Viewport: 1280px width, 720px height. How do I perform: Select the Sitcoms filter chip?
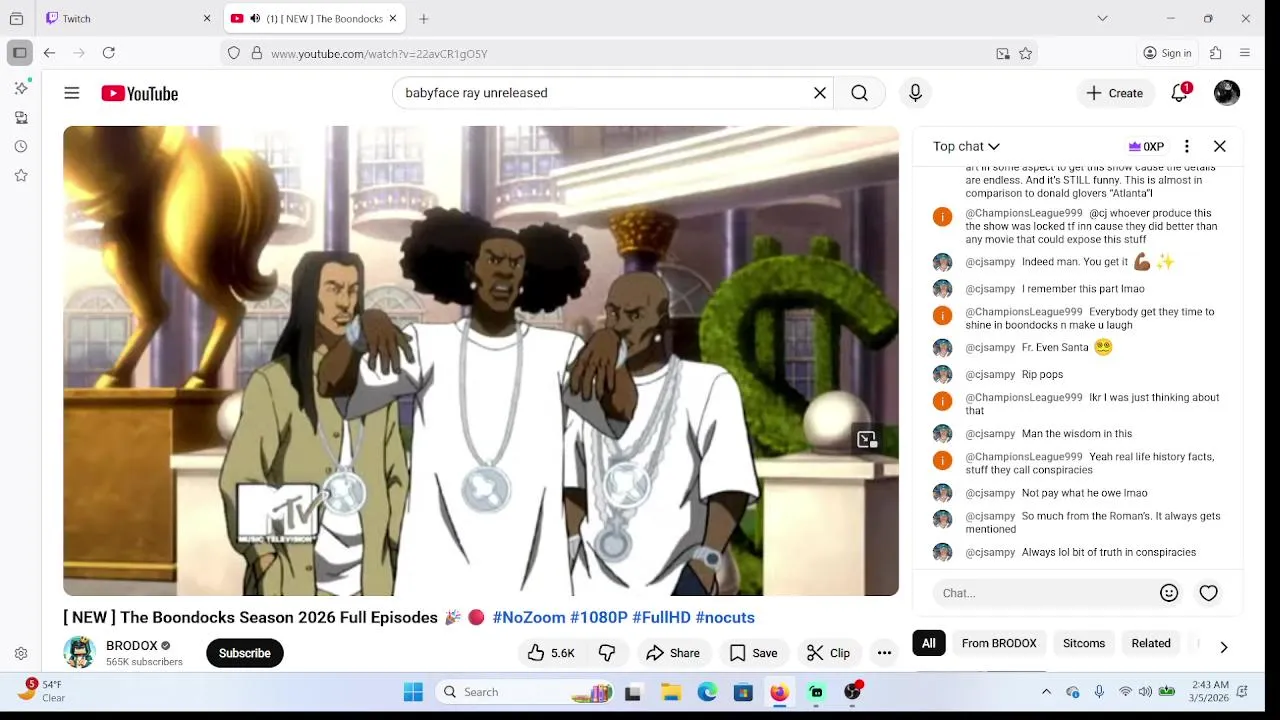click(x=1084, y=643)
